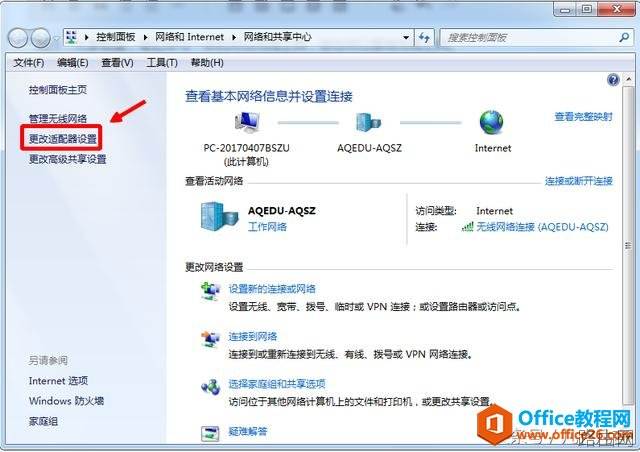Screen dimensions: 640x452
Task: Click 疑难解答 link
Action: (x=248, y=431)
